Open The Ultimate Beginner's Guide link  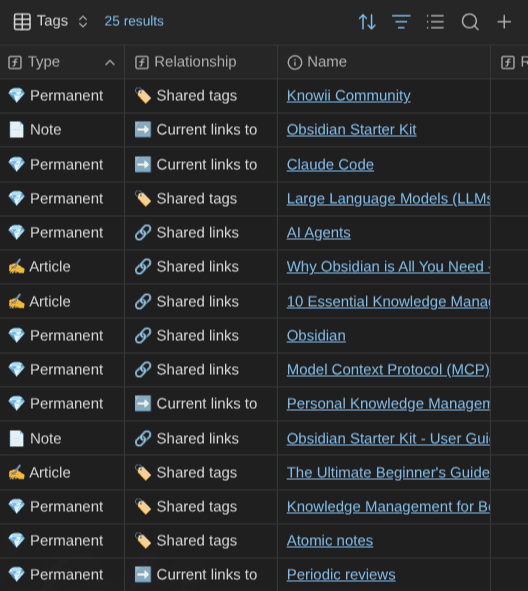point(388,472)
